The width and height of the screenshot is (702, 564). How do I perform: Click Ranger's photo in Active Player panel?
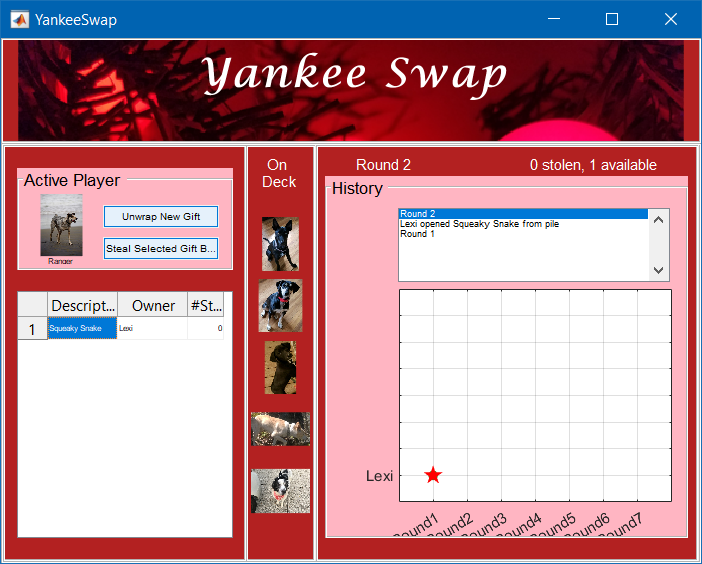(61, 224)
